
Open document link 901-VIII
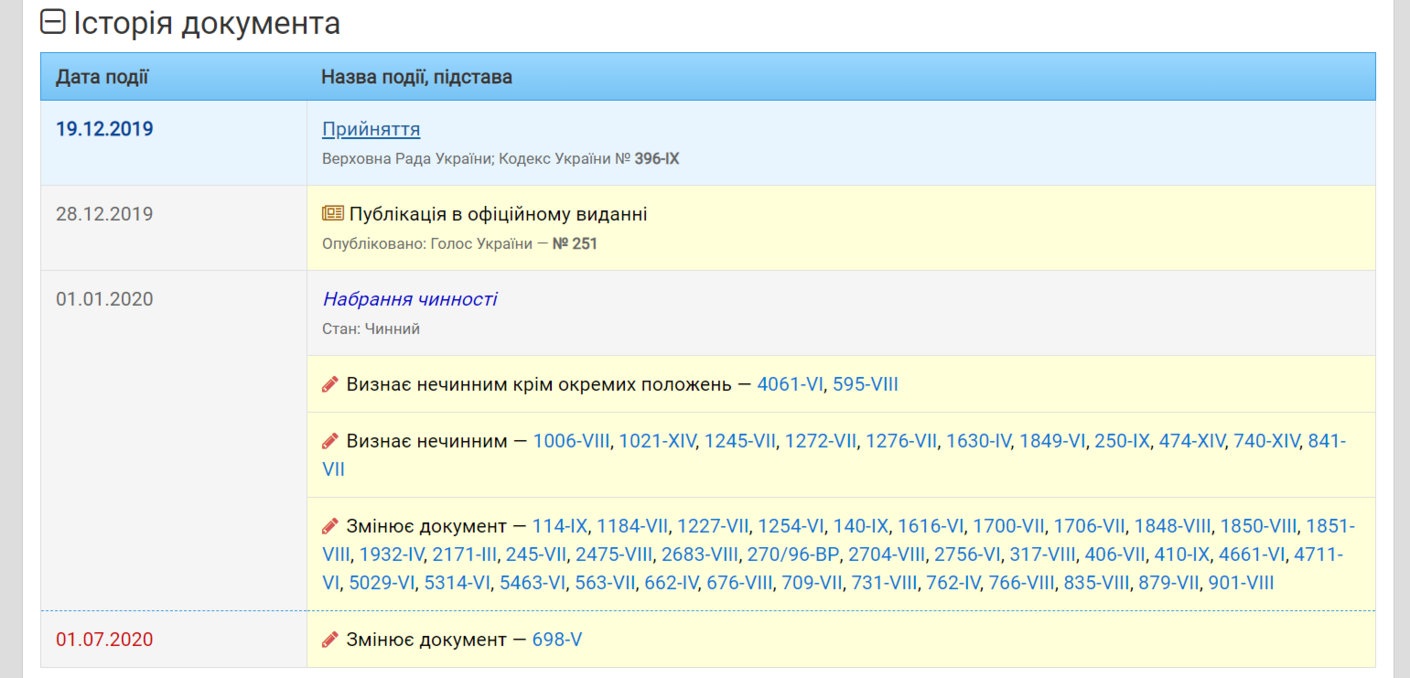[x=1241, y=582]
